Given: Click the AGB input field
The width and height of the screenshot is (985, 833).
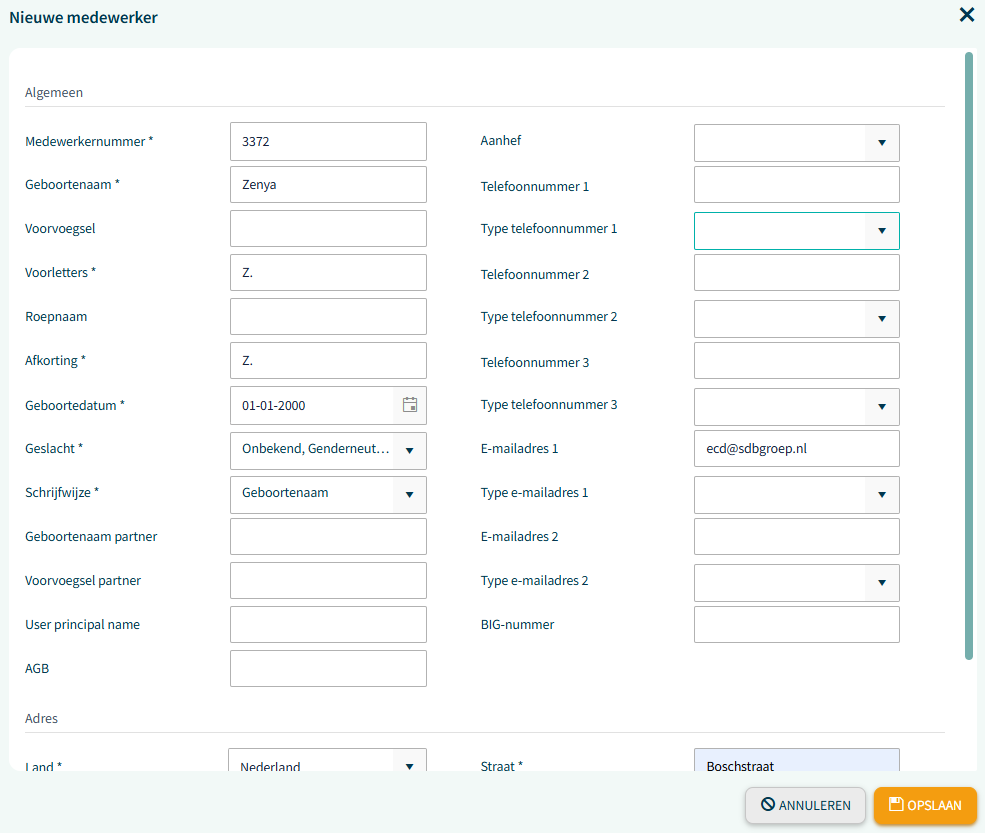Looking at the screenshot, I should (328, 669).
